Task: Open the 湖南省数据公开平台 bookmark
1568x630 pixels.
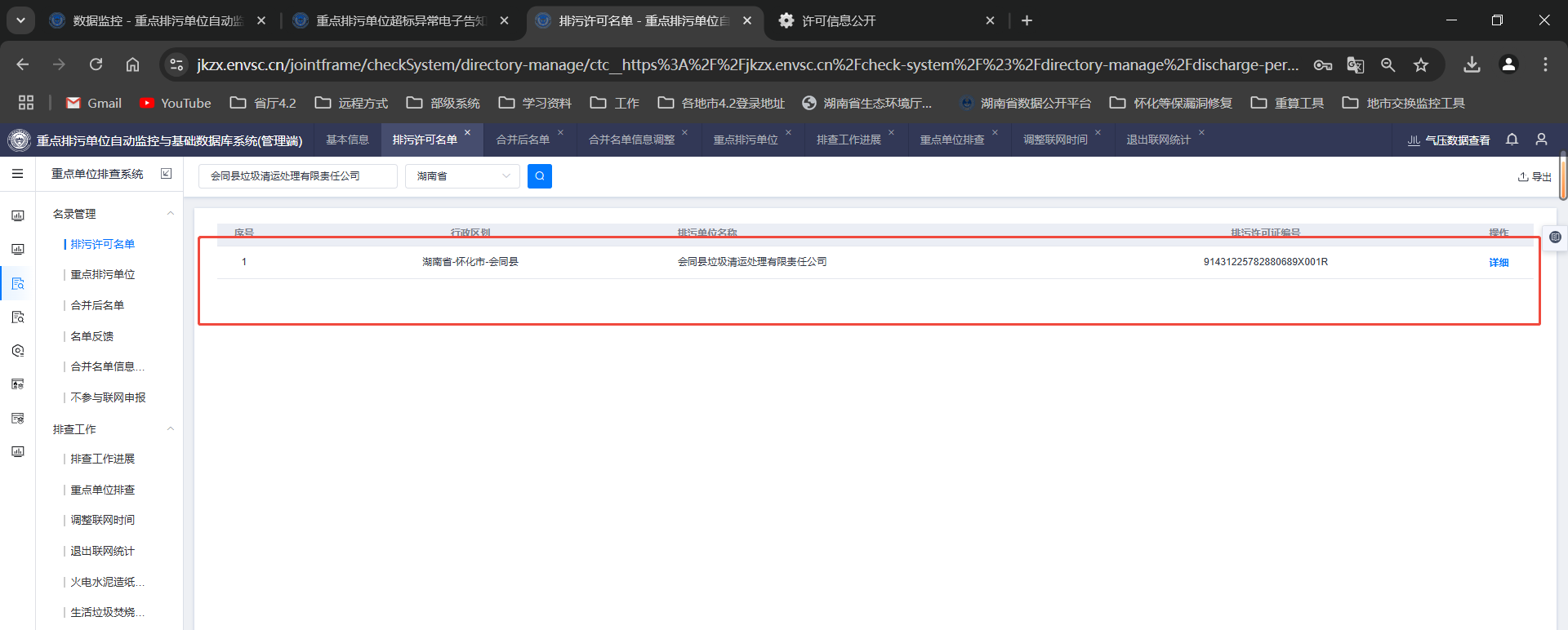Action: 1026,103
